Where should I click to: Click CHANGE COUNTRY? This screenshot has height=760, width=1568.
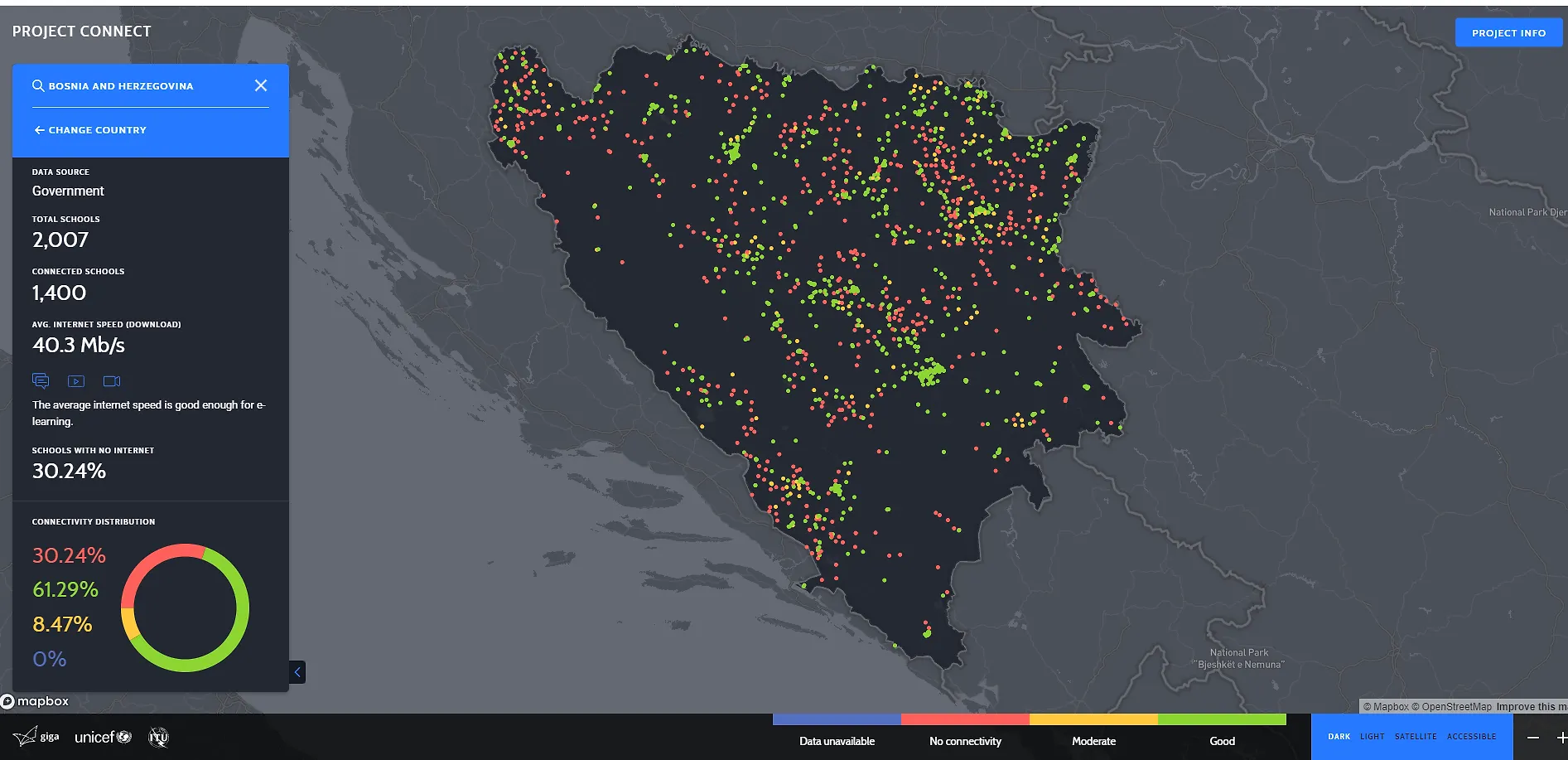pyautogui.click(x=89, y=129)
